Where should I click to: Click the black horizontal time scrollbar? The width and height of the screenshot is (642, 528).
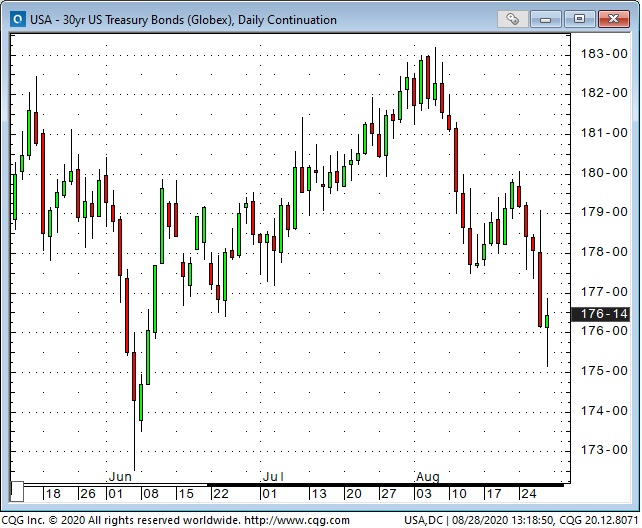(x=385, y=485)
